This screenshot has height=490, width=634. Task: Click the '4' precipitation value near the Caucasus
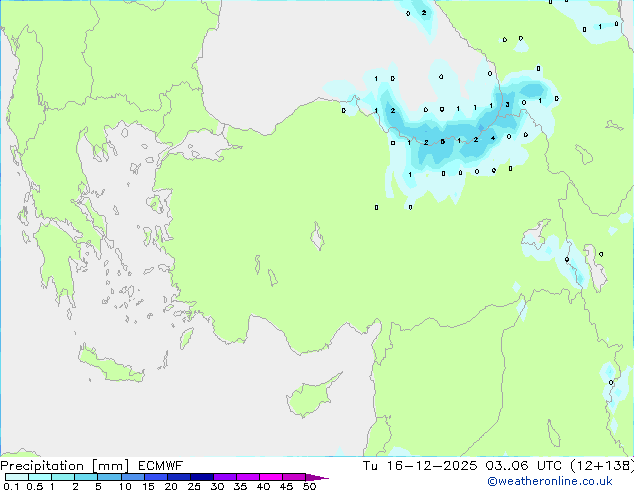[x=493, y=138]
